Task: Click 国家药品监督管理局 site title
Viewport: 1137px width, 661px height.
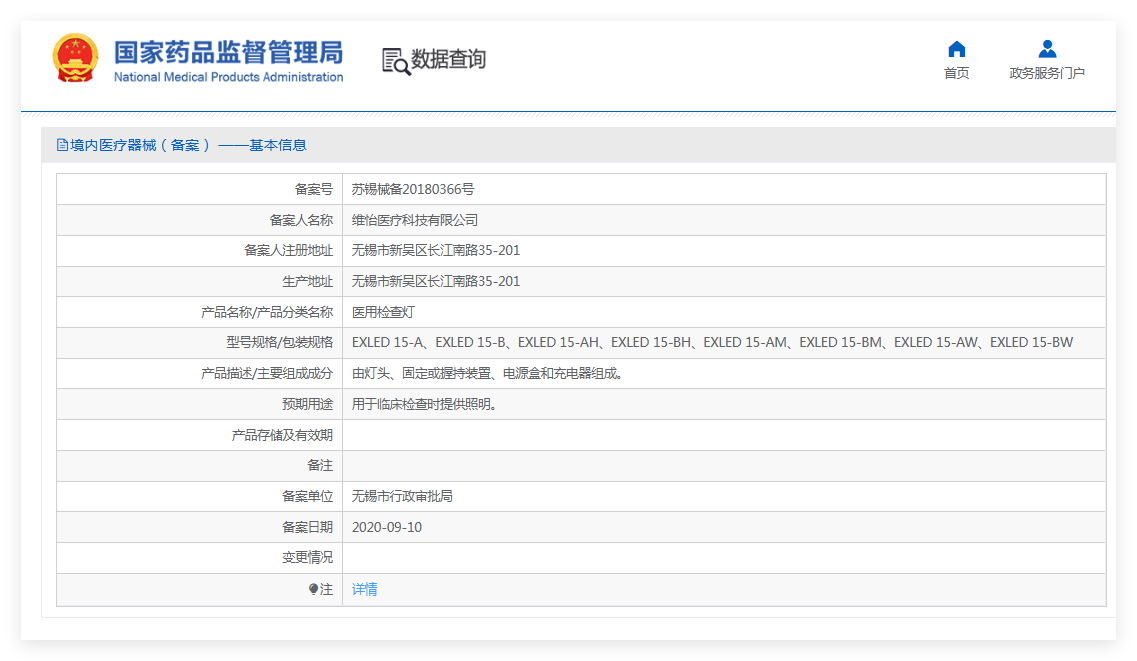Action: click(x=228, y=52)
